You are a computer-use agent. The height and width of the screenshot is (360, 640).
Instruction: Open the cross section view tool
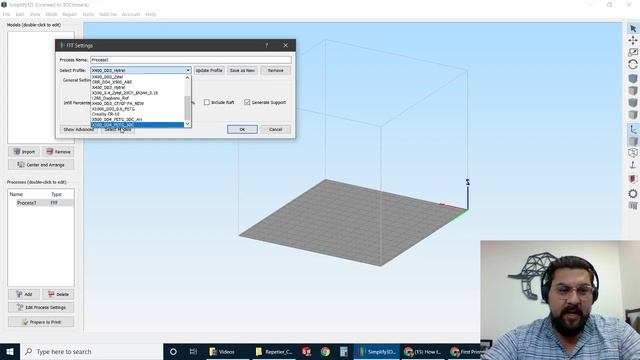pyautogui.click(x=633, y=179)
